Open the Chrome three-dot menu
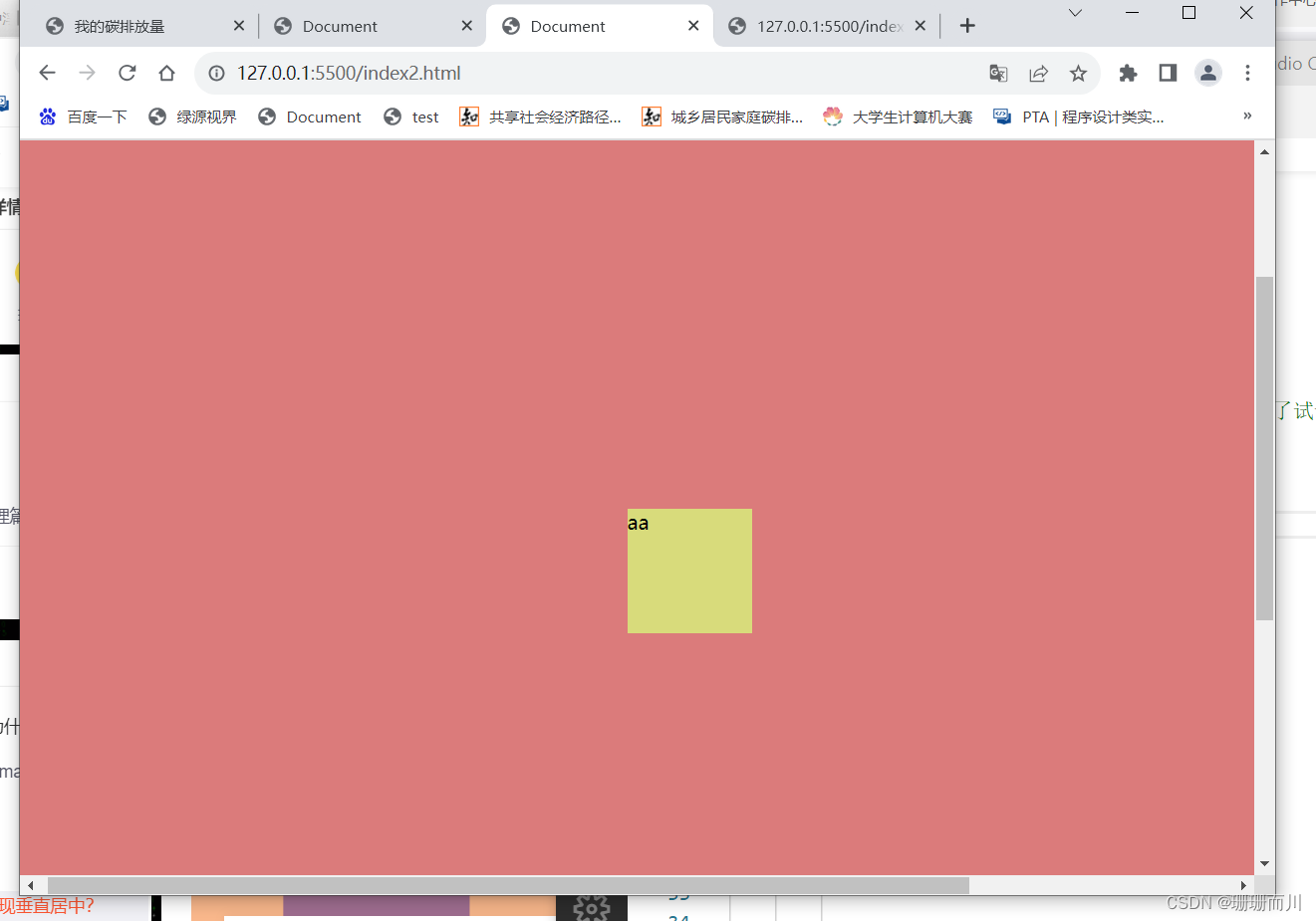Screen dimensions: 1316x921 [x=1247, y=73]
